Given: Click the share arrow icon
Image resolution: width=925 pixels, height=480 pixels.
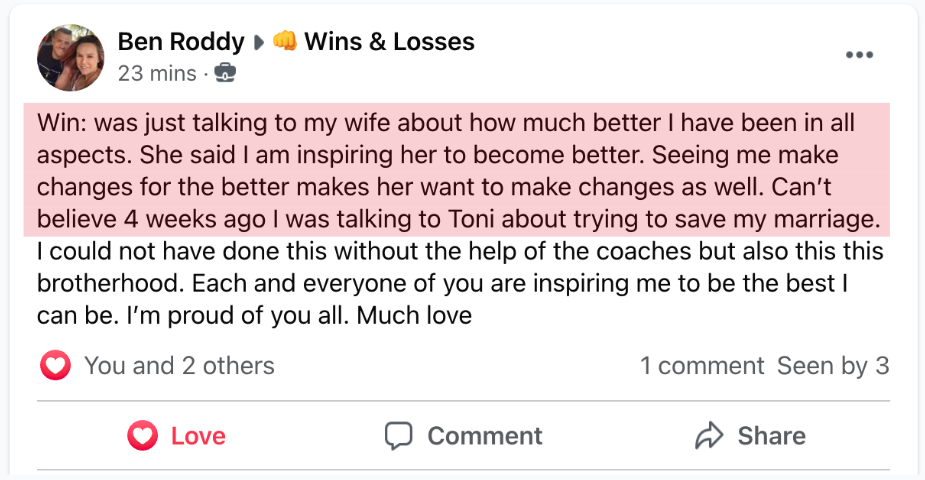Looking at the screenshot, I should point(709,436).
